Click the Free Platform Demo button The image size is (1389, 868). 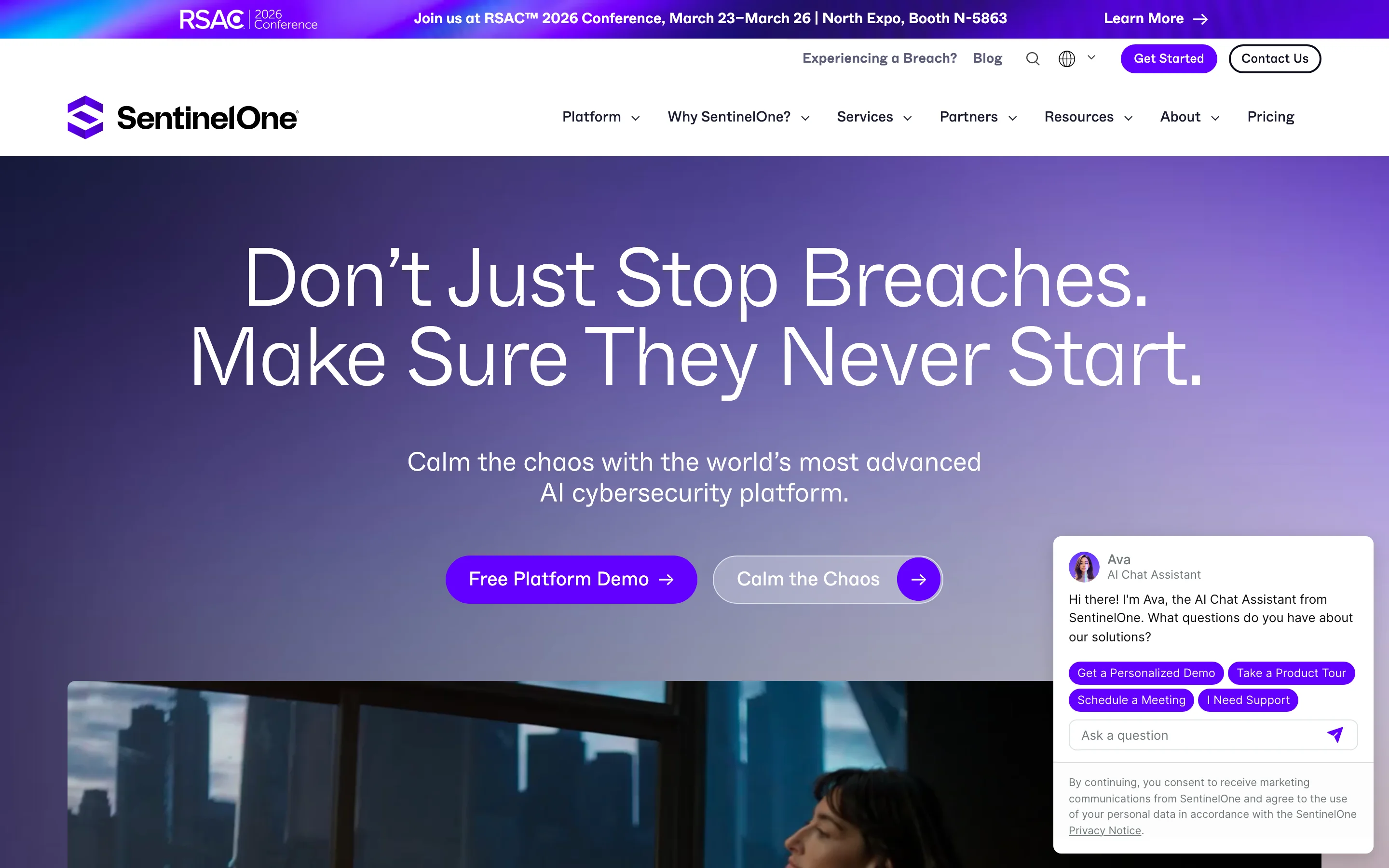(x=571, y=579)
